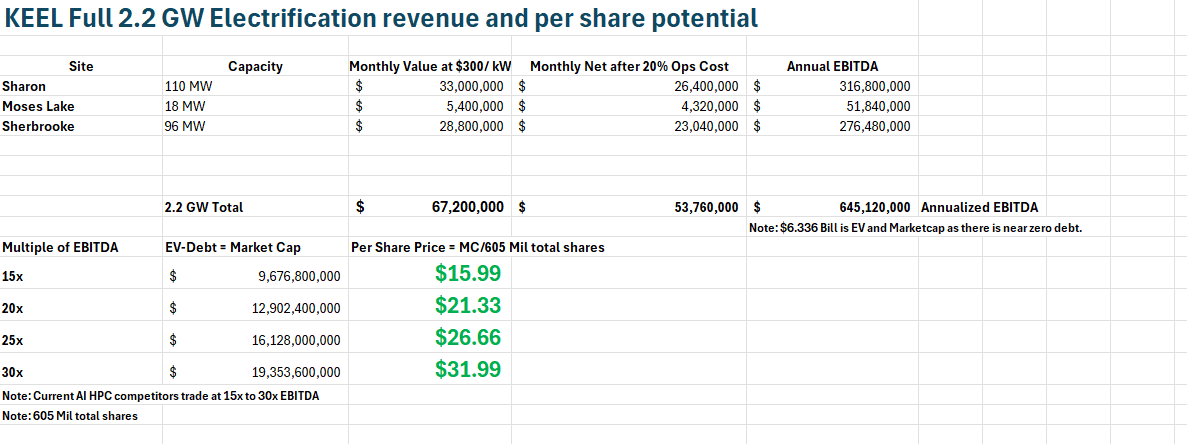
Task: Click the 605 Mil total shares note
Action: point(70,415)
